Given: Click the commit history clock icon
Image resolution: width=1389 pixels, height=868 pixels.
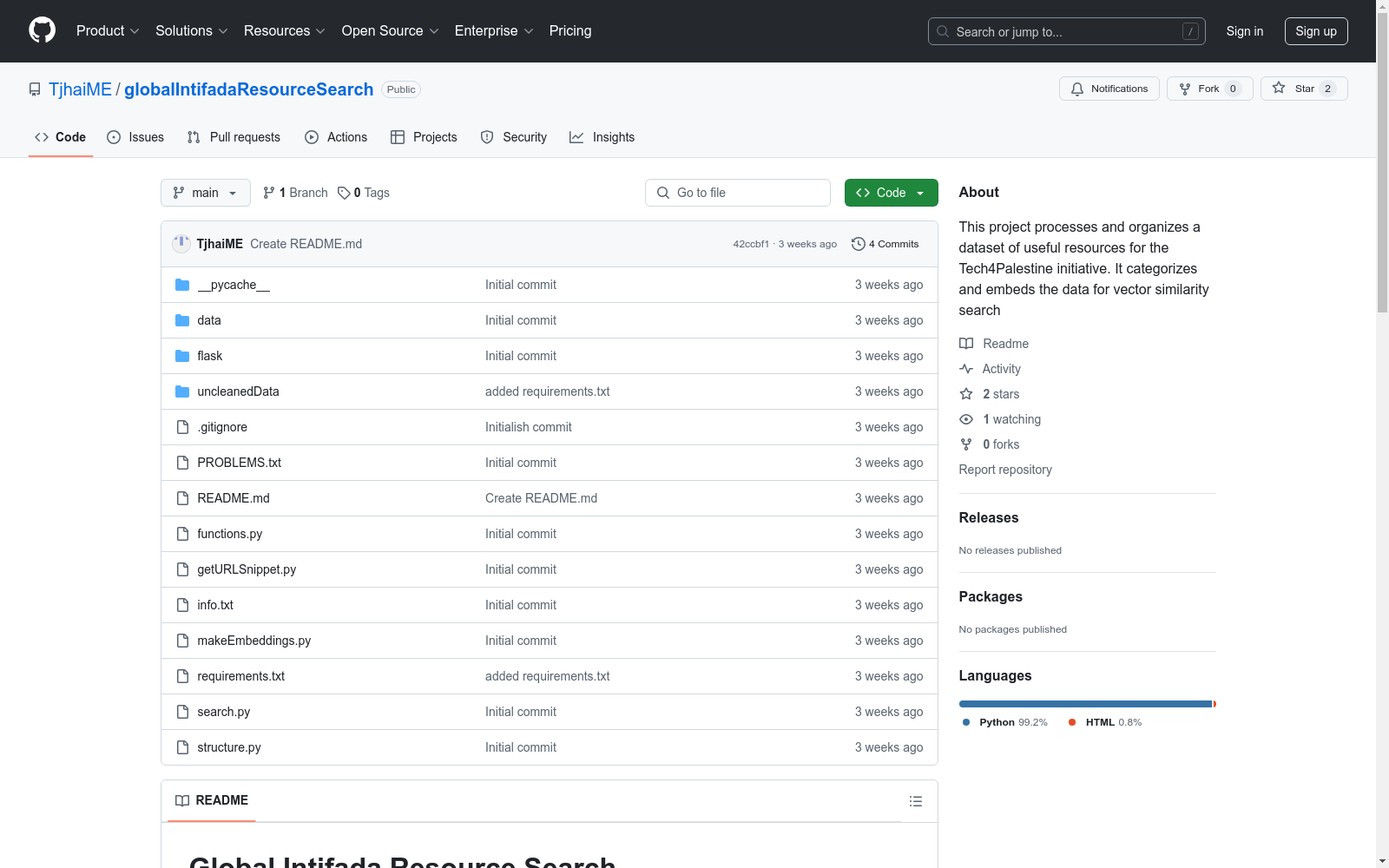Looking at the screenshot, I should click(x=858, y=244).
